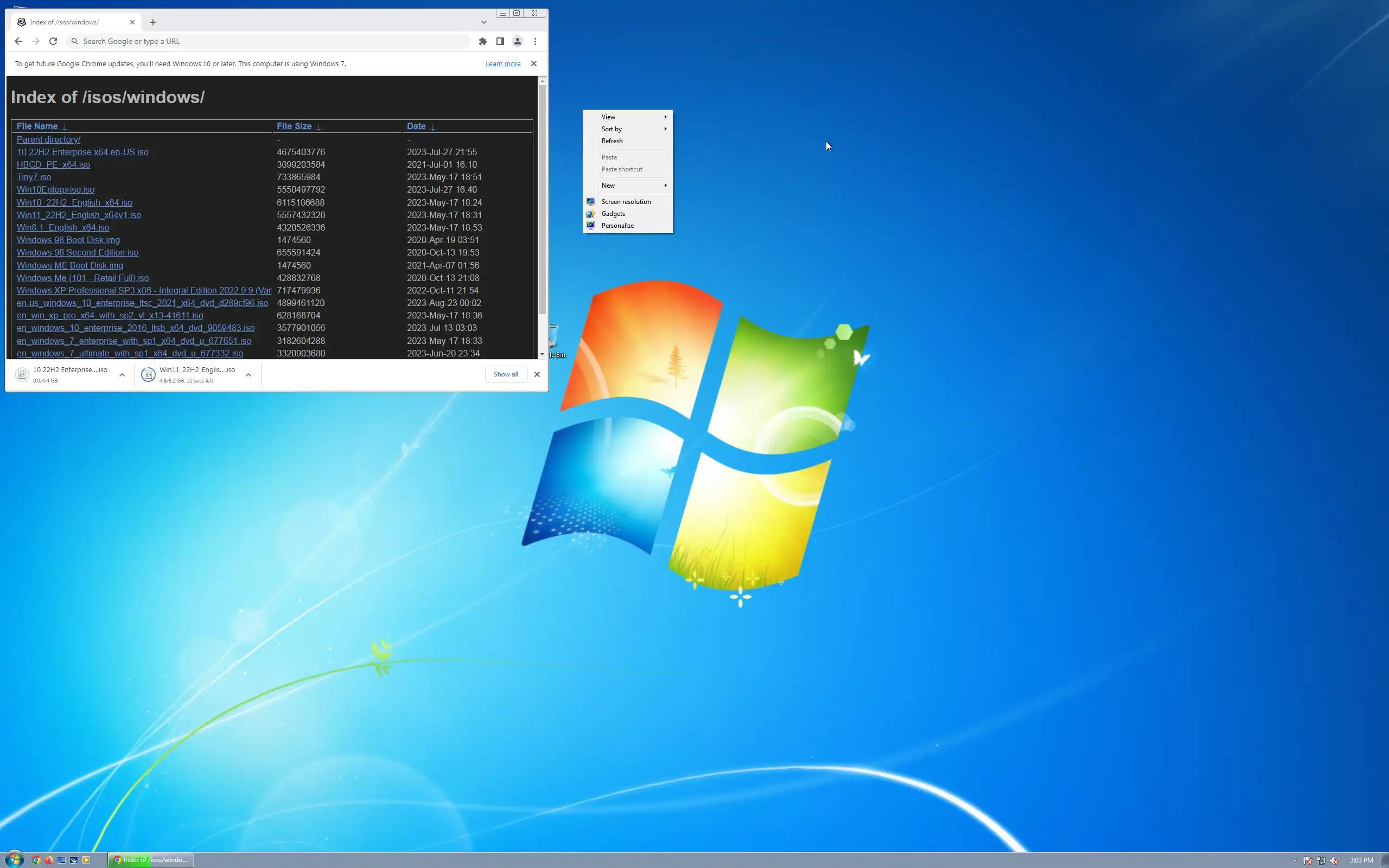Image resolution: width=1389 pixels, height=868 pixels.
Task: Open Chrome's three-dot menu
Action: 535,41
